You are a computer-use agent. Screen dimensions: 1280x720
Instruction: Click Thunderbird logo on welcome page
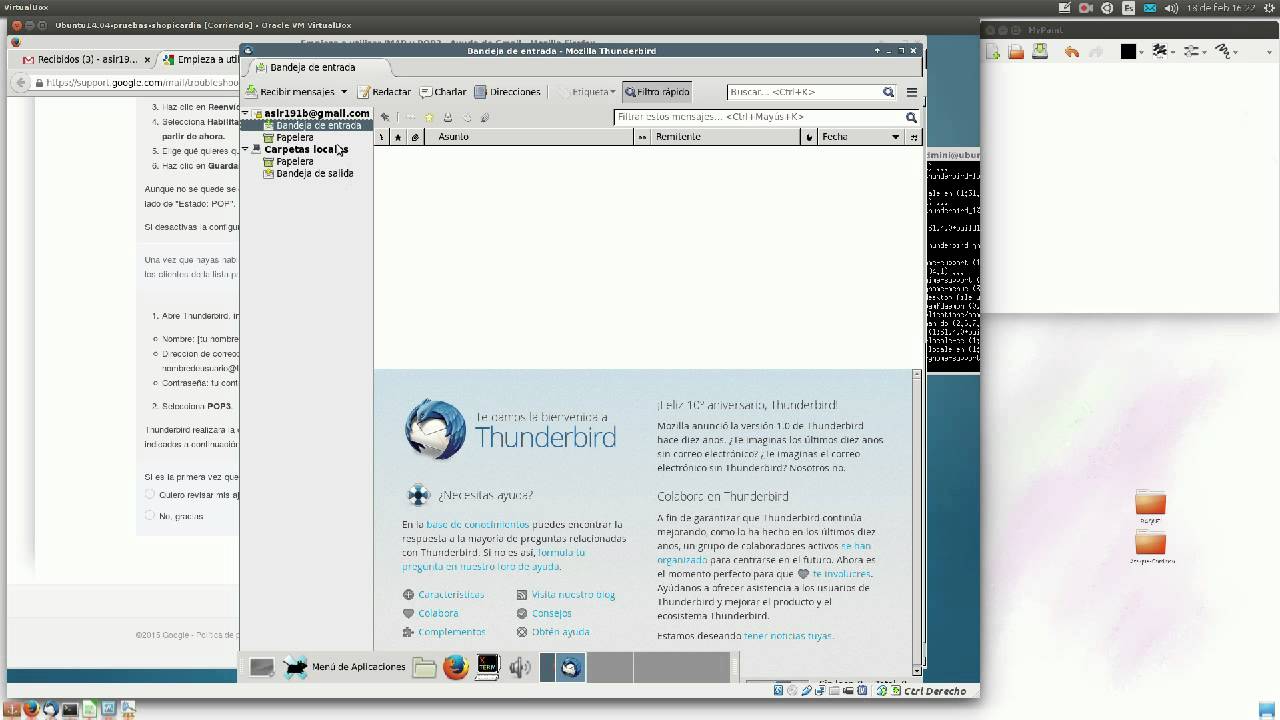(x=435, y=429)
